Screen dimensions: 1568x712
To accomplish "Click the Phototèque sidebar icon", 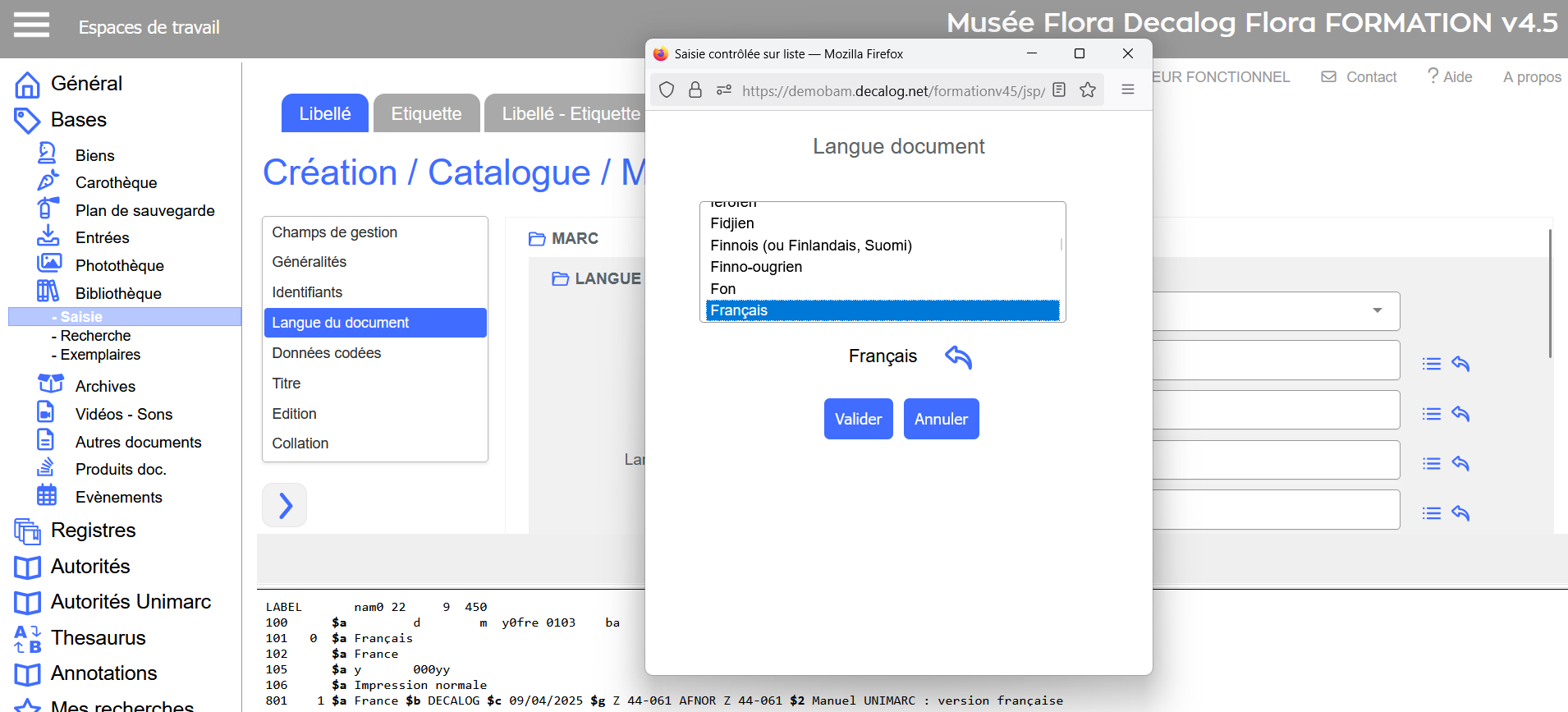I will click(x=48, y=264).
